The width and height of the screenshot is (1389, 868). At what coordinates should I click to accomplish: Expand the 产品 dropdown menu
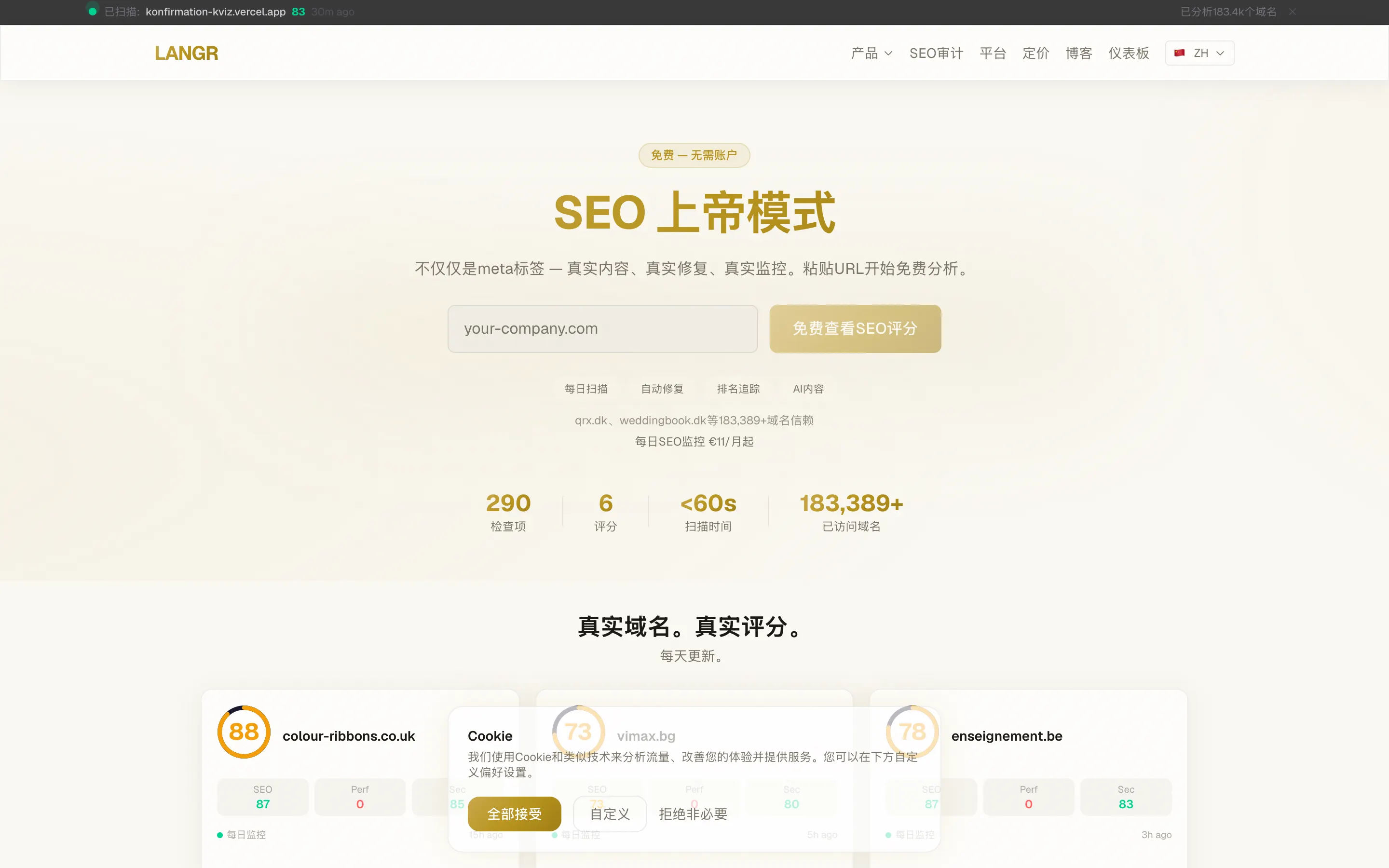coord(872,53)
